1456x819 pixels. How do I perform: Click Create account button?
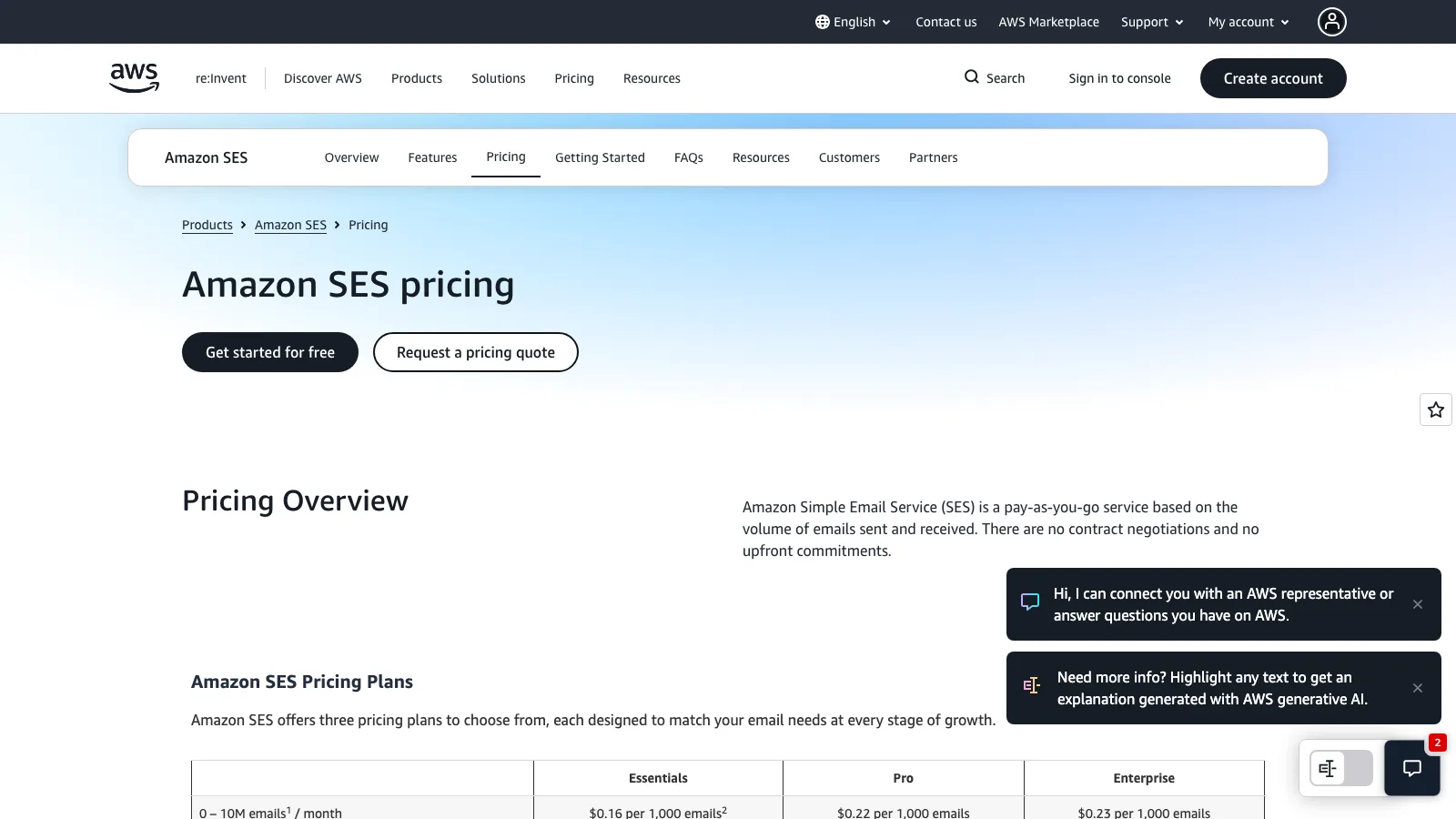coord(1273,78)
